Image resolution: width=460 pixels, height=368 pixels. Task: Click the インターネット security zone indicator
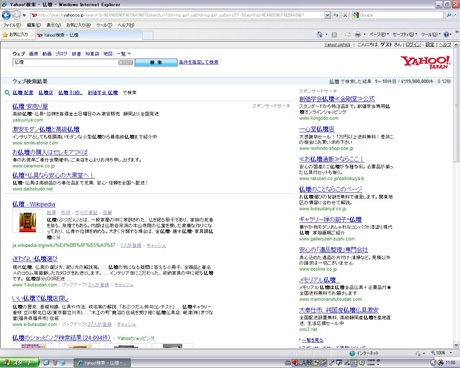pos(364,353)
